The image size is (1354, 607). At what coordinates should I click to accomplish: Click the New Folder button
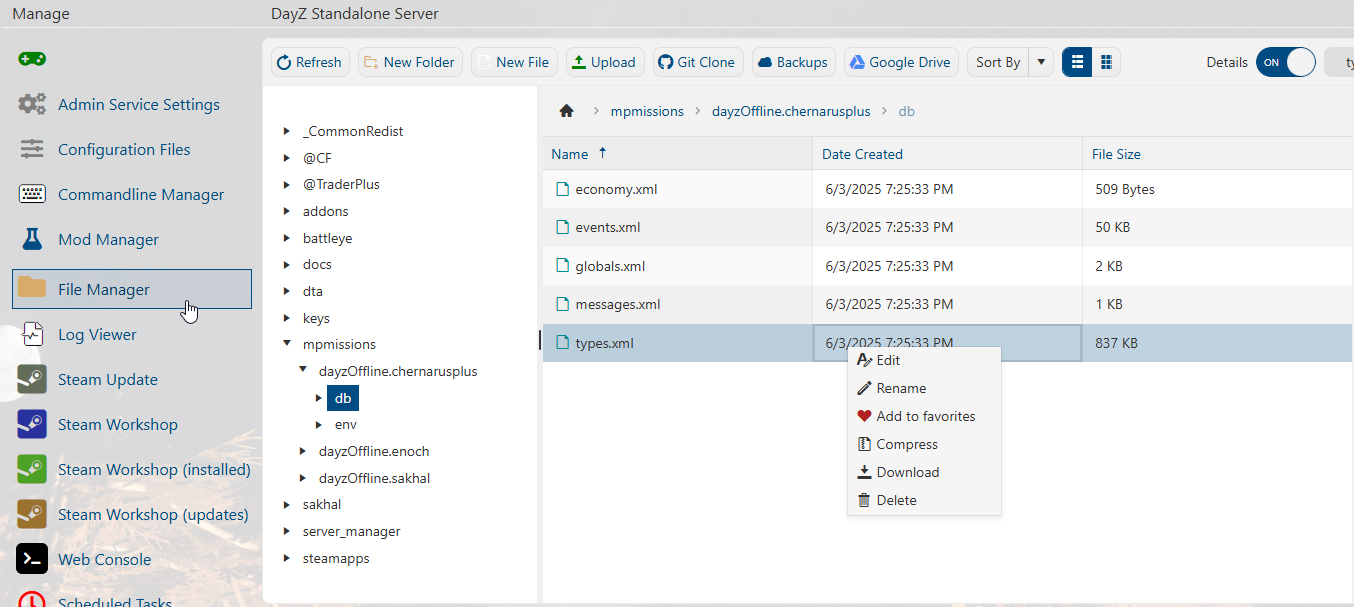410,62
